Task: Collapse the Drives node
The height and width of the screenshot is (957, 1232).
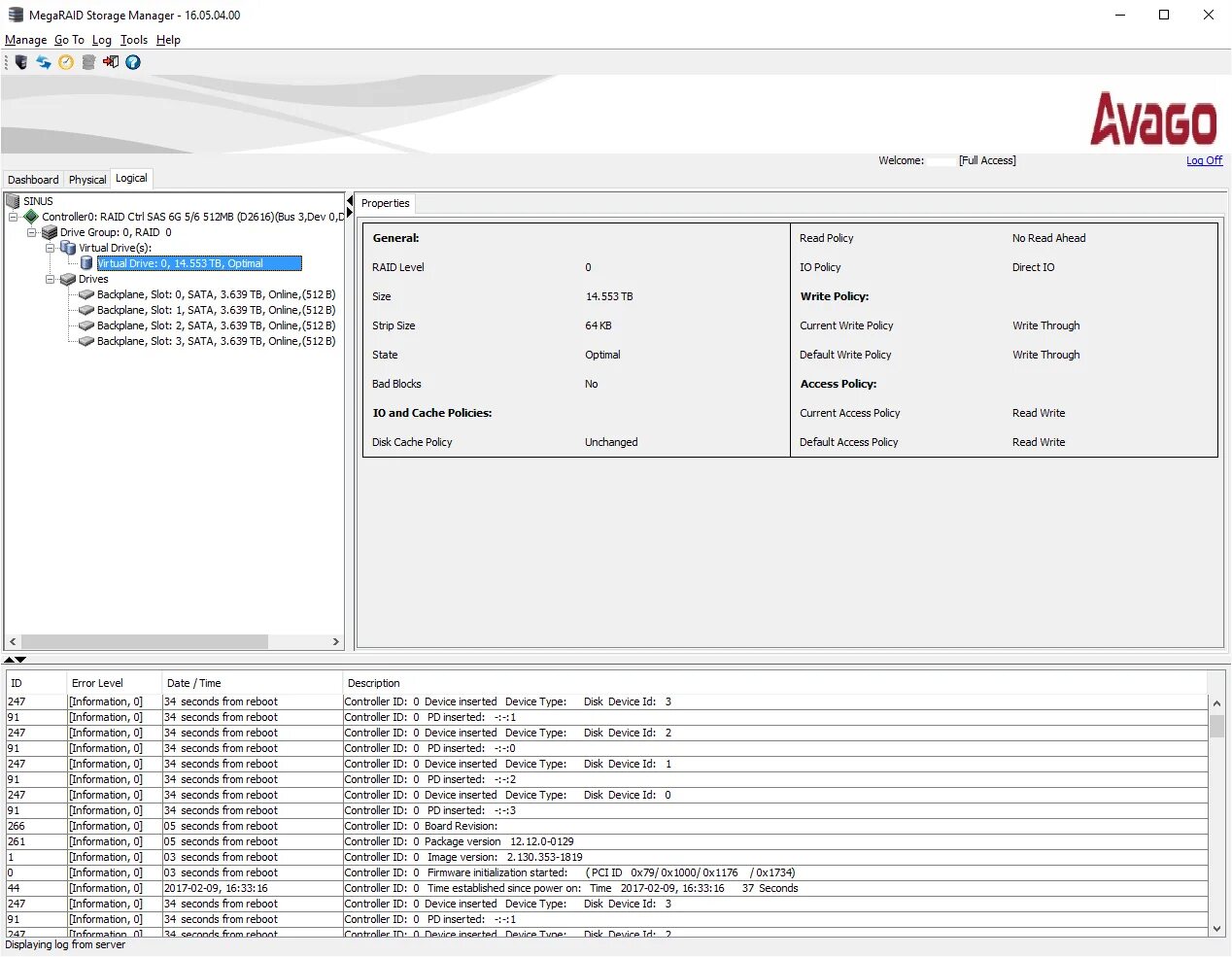Action: [x=51, y=279]
